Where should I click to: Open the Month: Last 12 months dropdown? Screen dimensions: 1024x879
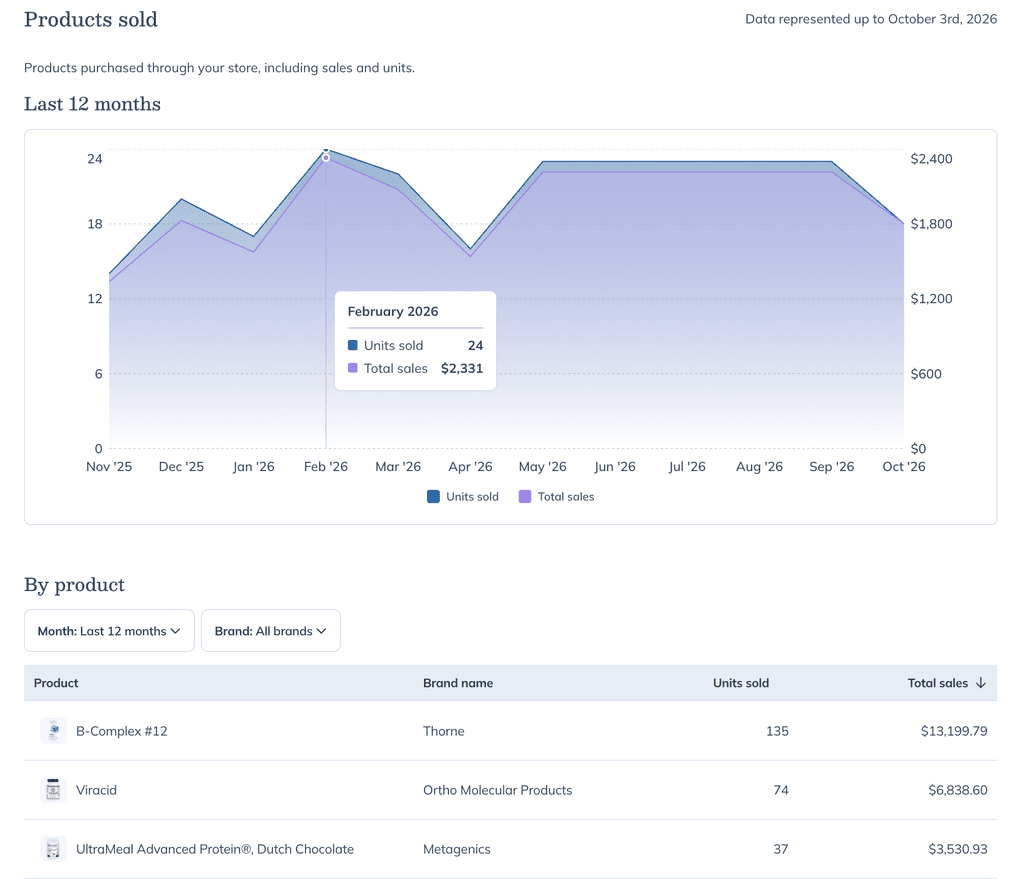[109, 631]
